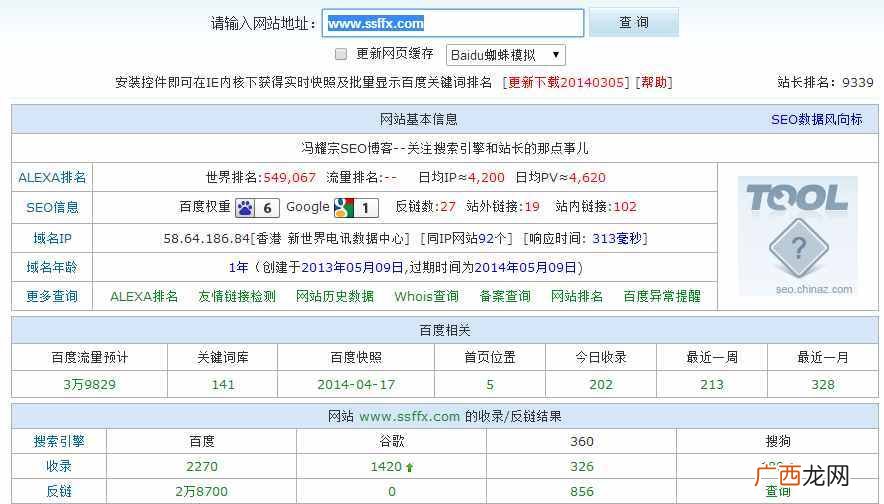884x504 pixels.
Task: Click Baidu indexed count 2270
Action: [x=201, y=466]
